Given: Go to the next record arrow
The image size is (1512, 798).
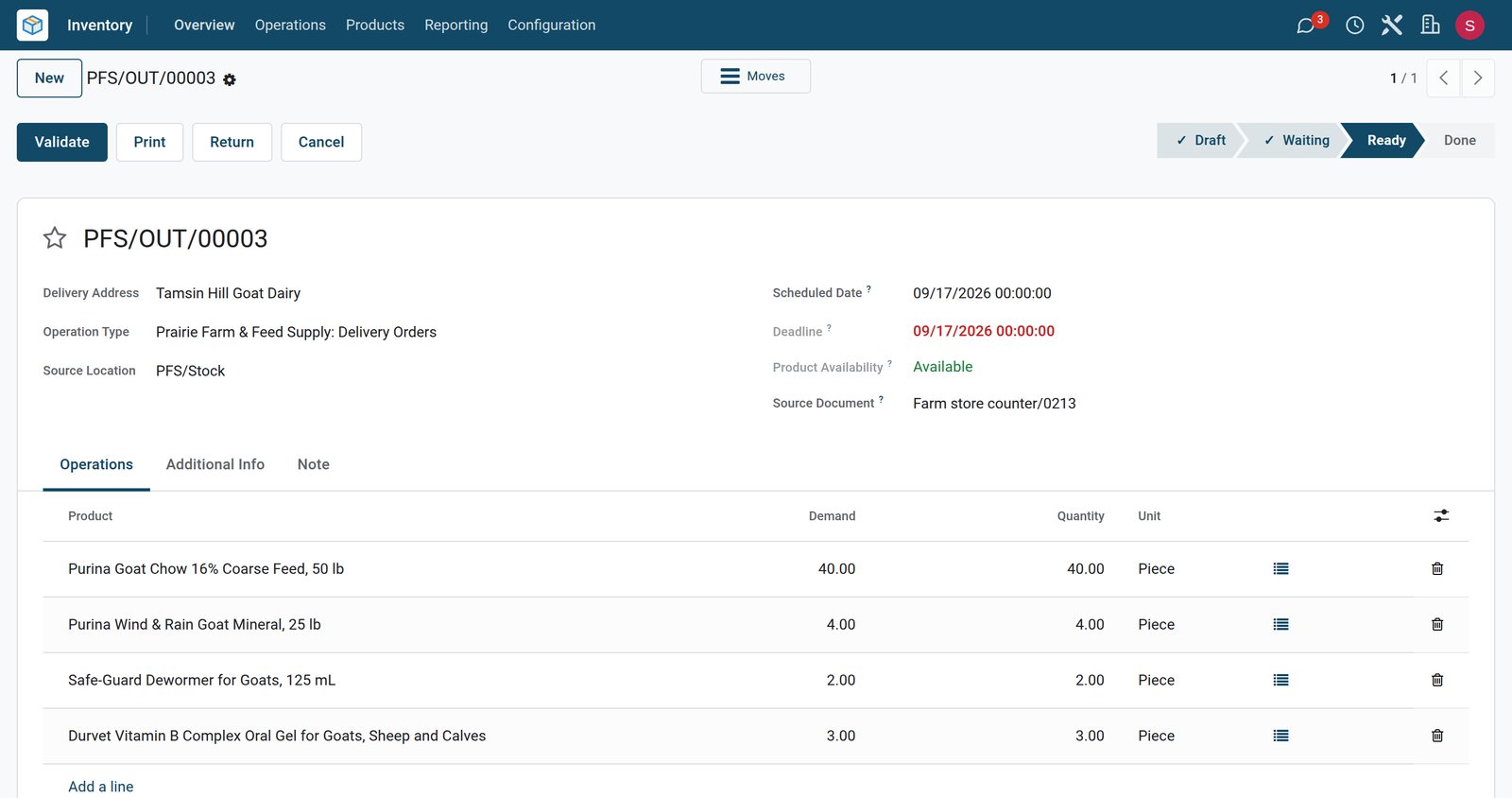Looking at the screenshot, I should [x=1478, y=78].
